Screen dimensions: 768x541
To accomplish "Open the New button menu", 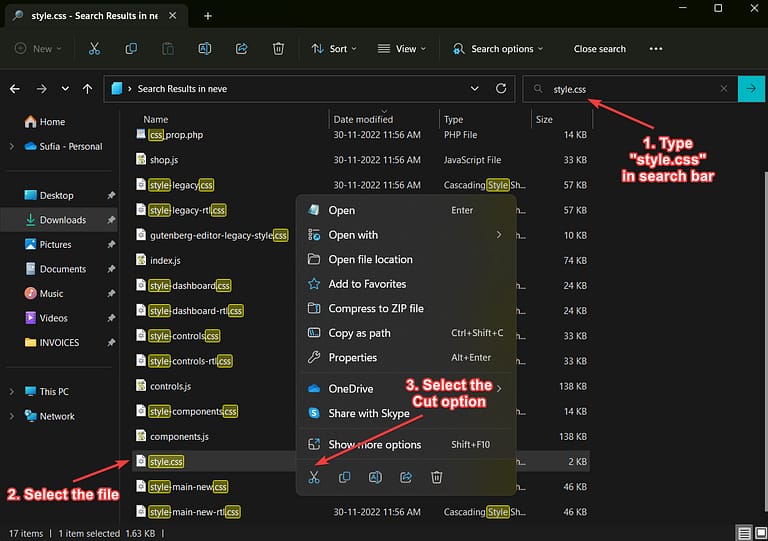I will [x=38, y=49].
